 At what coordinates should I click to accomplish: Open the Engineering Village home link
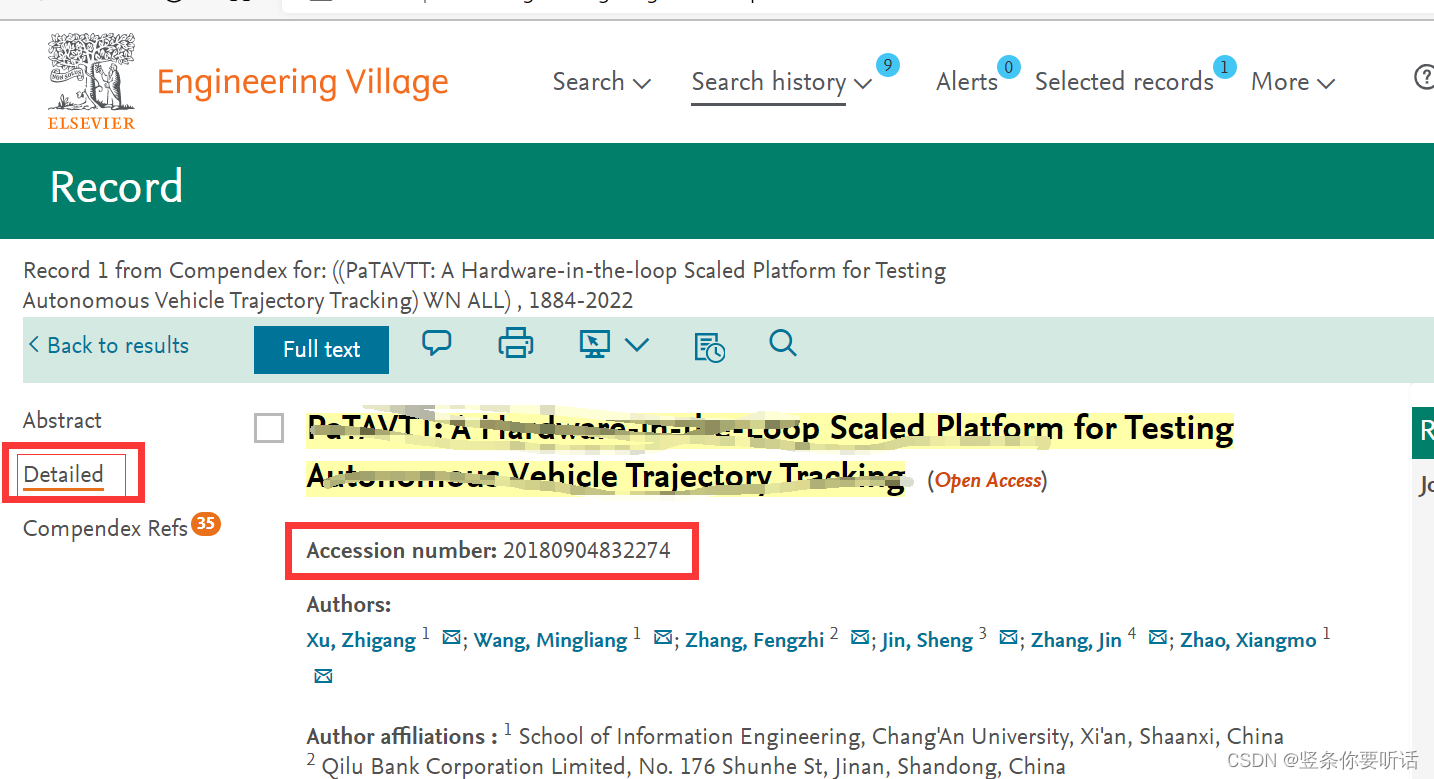click(x=303, y=82)
